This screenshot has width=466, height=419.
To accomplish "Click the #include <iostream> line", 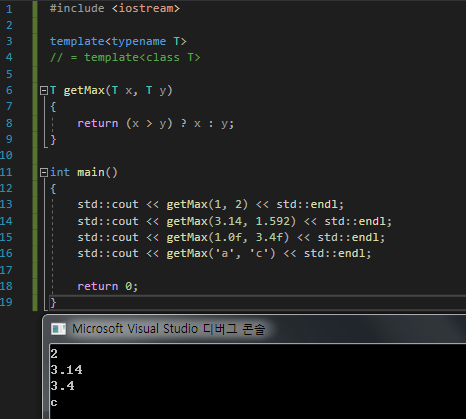I will (115, 8).
